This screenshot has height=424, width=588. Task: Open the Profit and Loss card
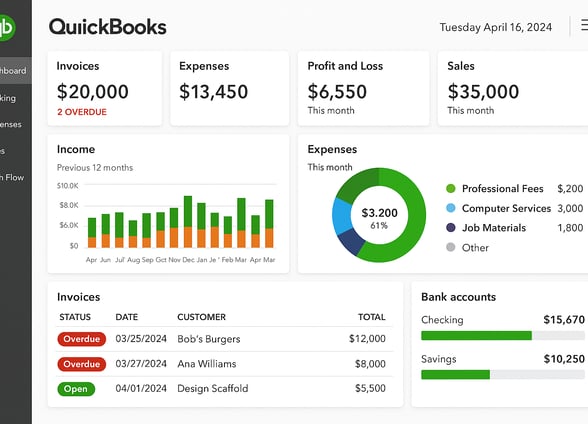[x=363, y=88]
